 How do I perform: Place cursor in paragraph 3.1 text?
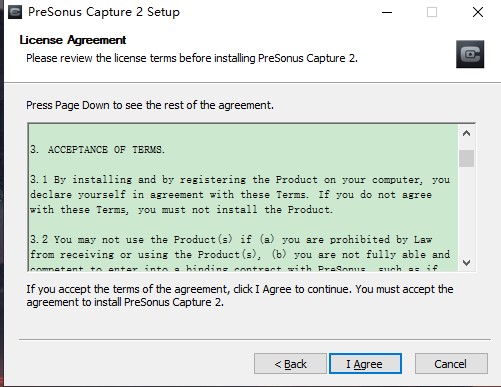(x=240, y=195)
